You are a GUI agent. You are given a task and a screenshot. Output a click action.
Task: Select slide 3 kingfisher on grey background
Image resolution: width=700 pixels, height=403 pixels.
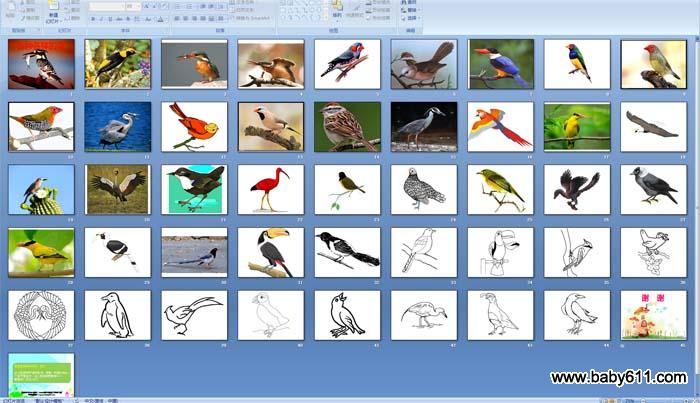tap(194, 64)
